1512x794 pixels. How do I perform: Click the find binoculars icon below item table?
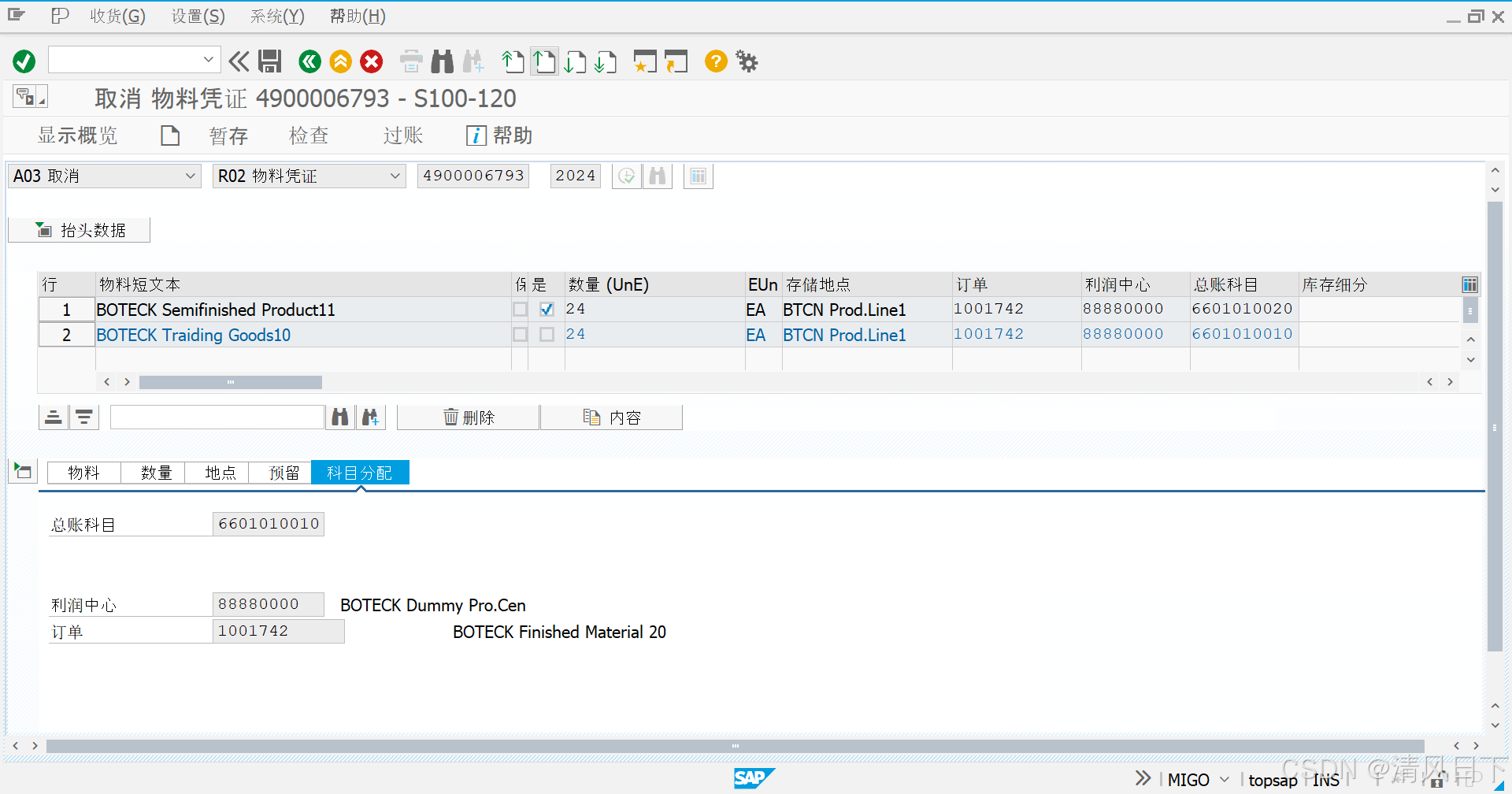click(x=340, y=417)
